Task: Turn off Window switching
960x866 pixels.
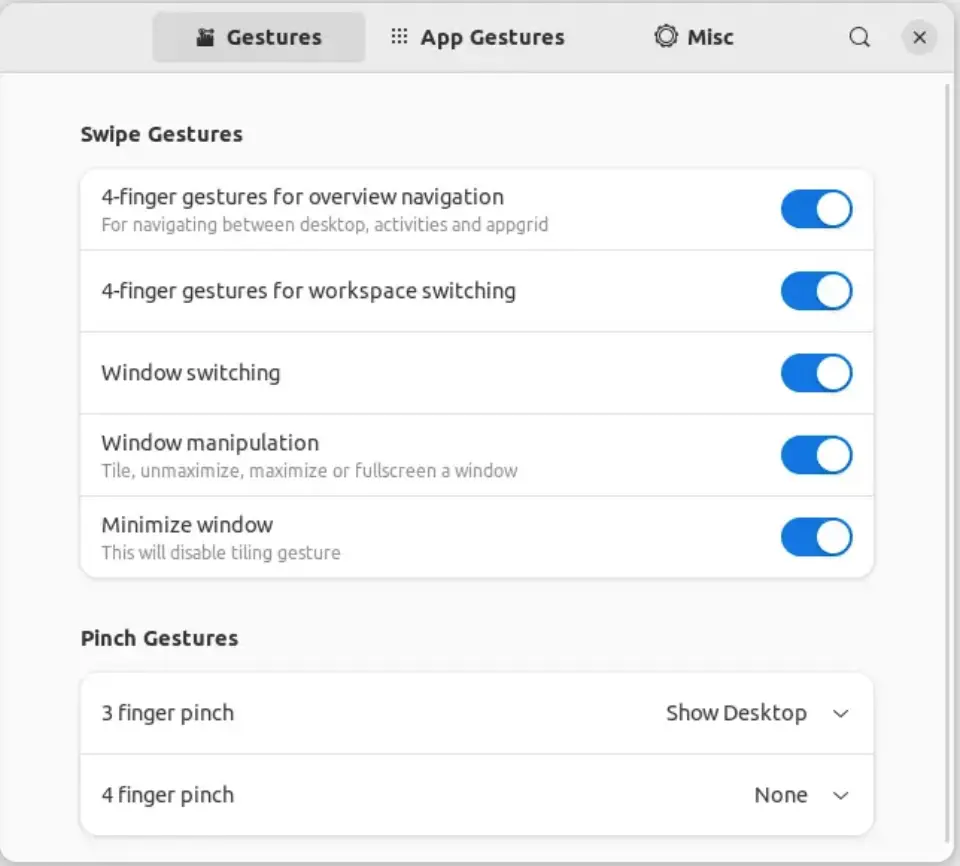Action: (x=816, y=373)
